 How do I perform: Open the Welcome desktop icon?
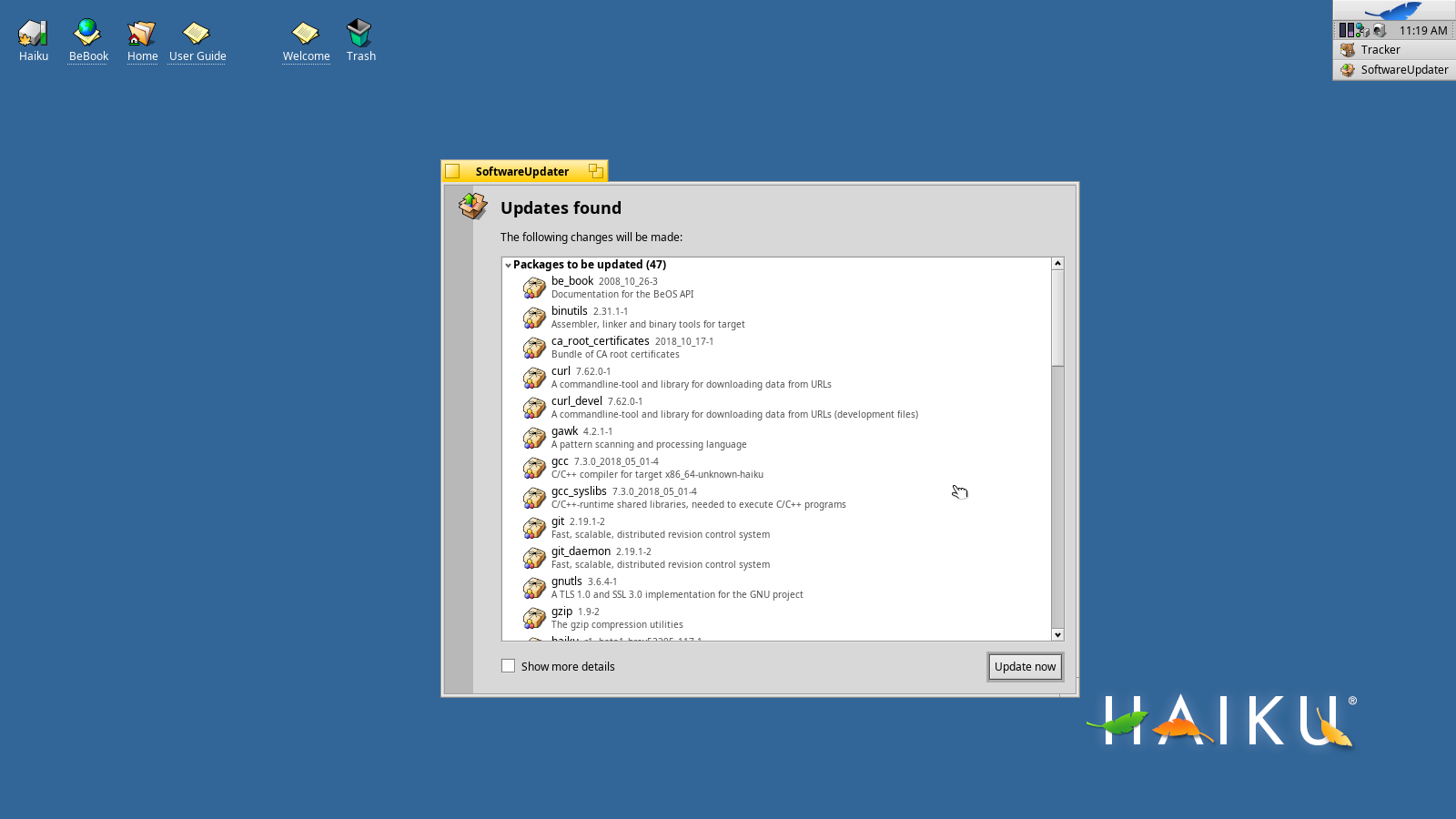coord(306,33)
